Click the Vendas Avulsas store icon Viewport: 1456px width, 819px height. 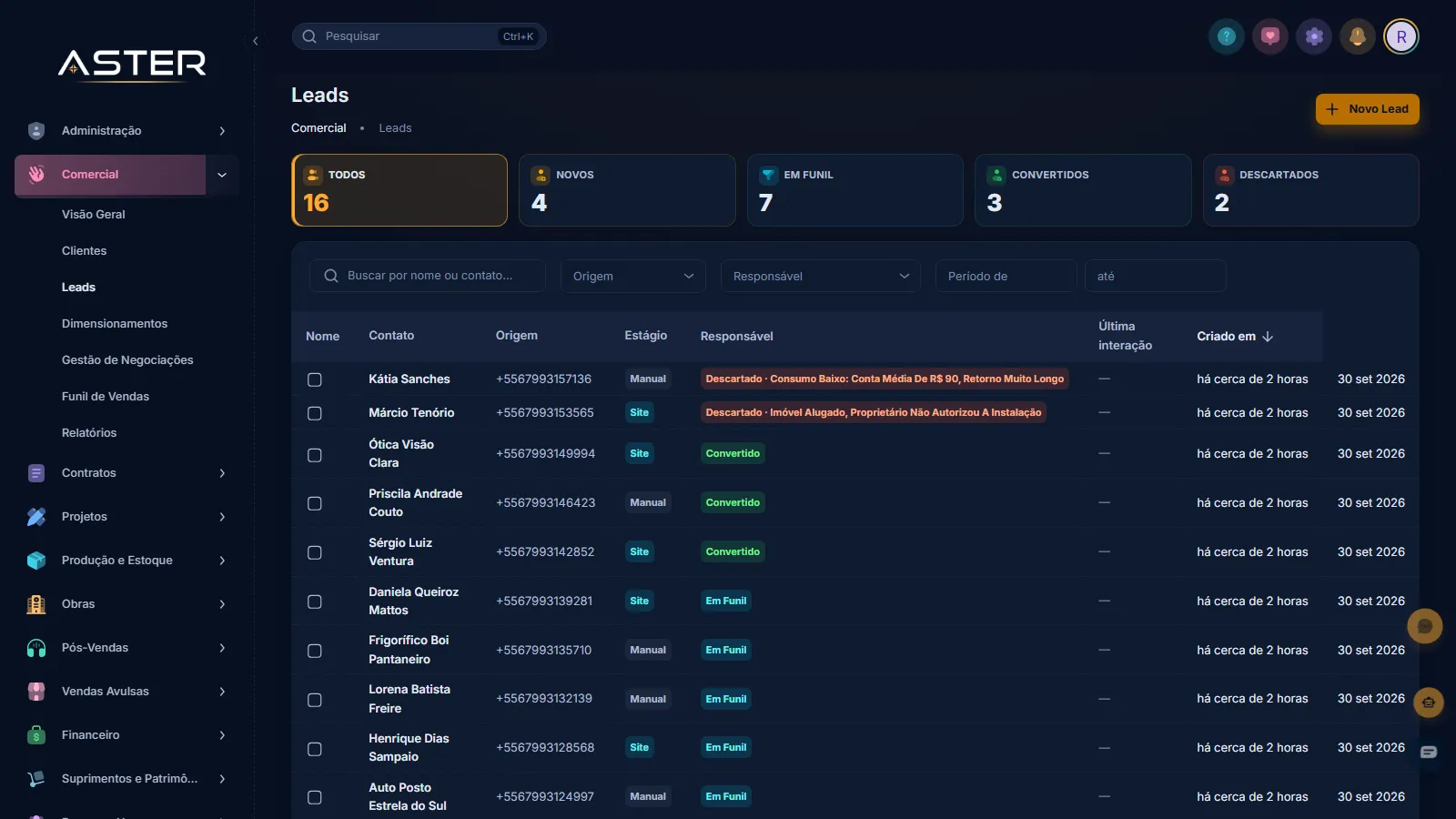(x=36, y=692)
